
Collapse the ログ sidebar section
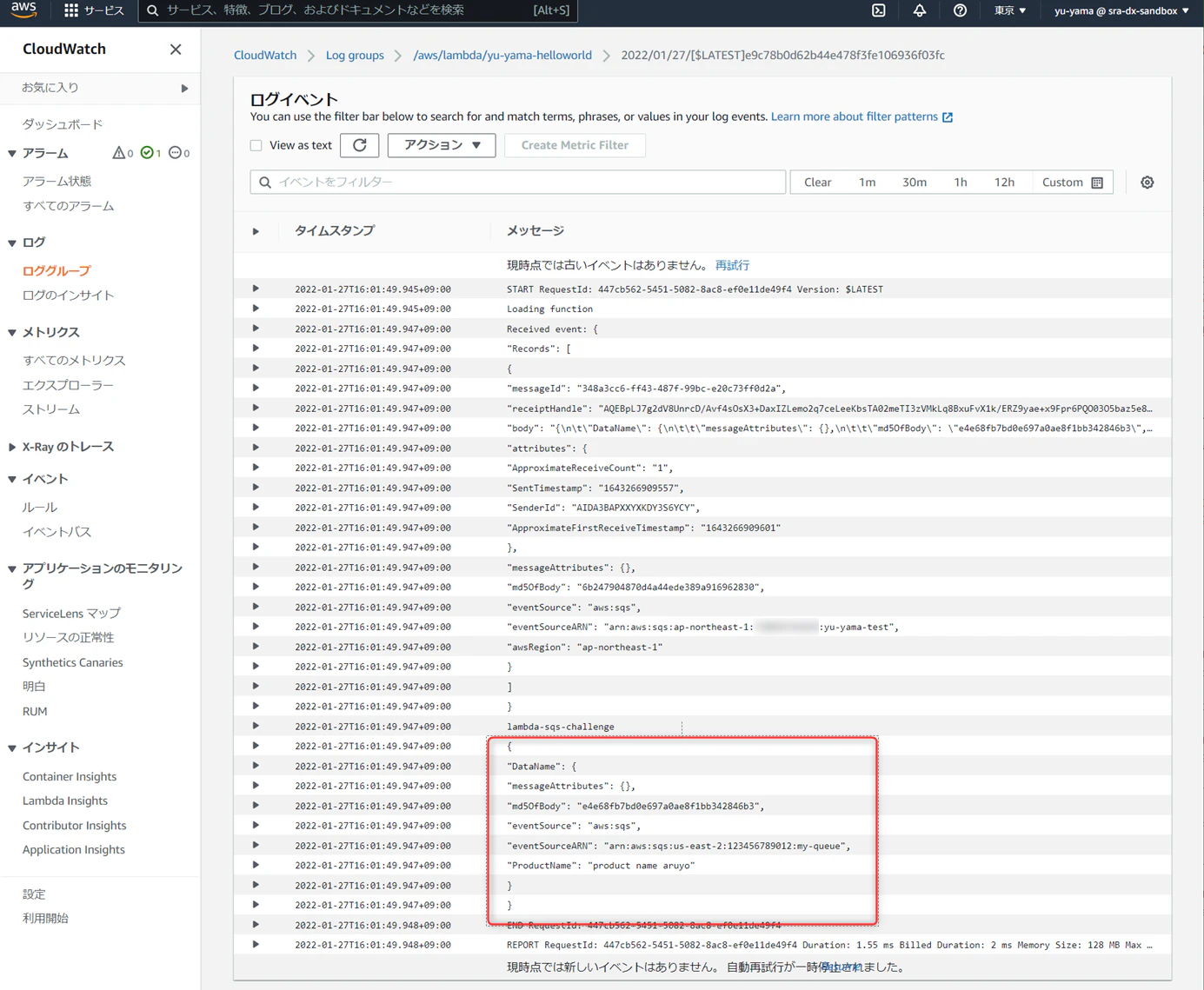point(12,243)
